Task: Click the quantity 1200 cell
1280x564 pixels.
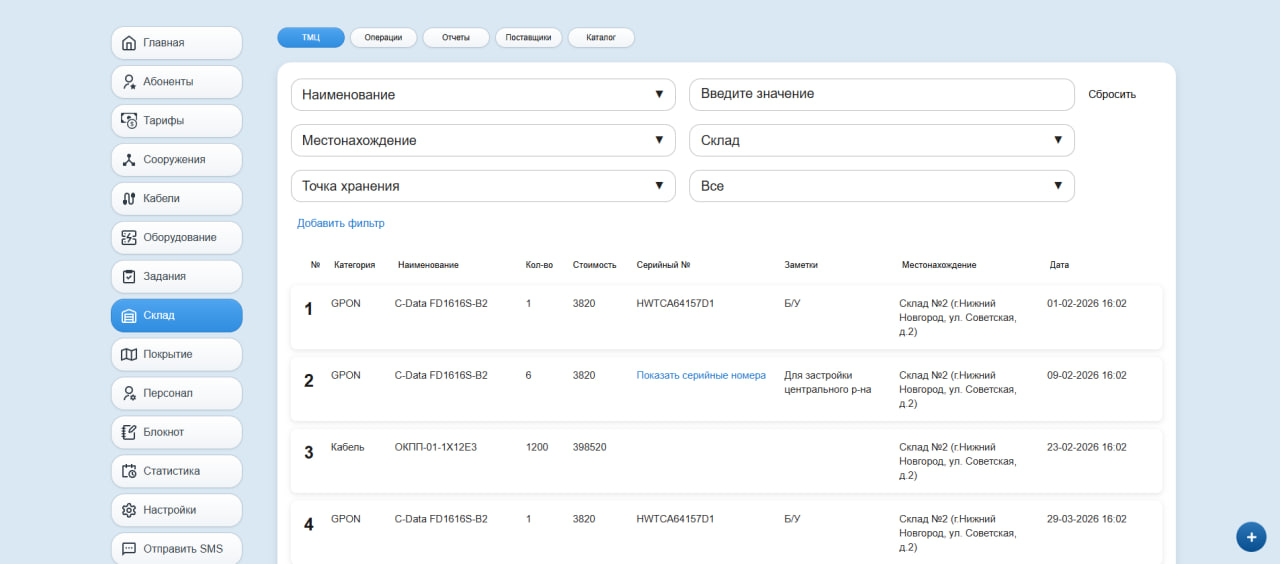Action: 537,448
